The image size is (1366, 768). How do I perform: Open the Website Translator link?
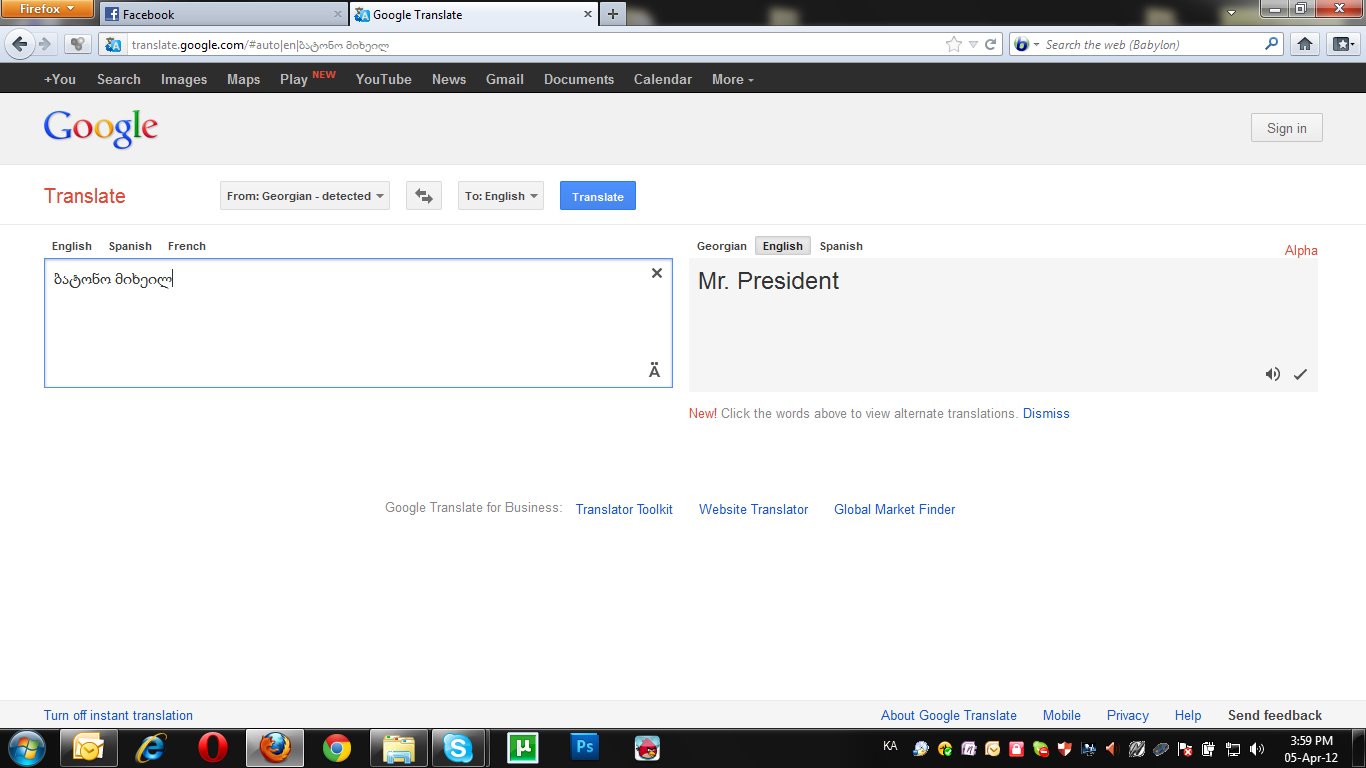click(x=753, y=509)
